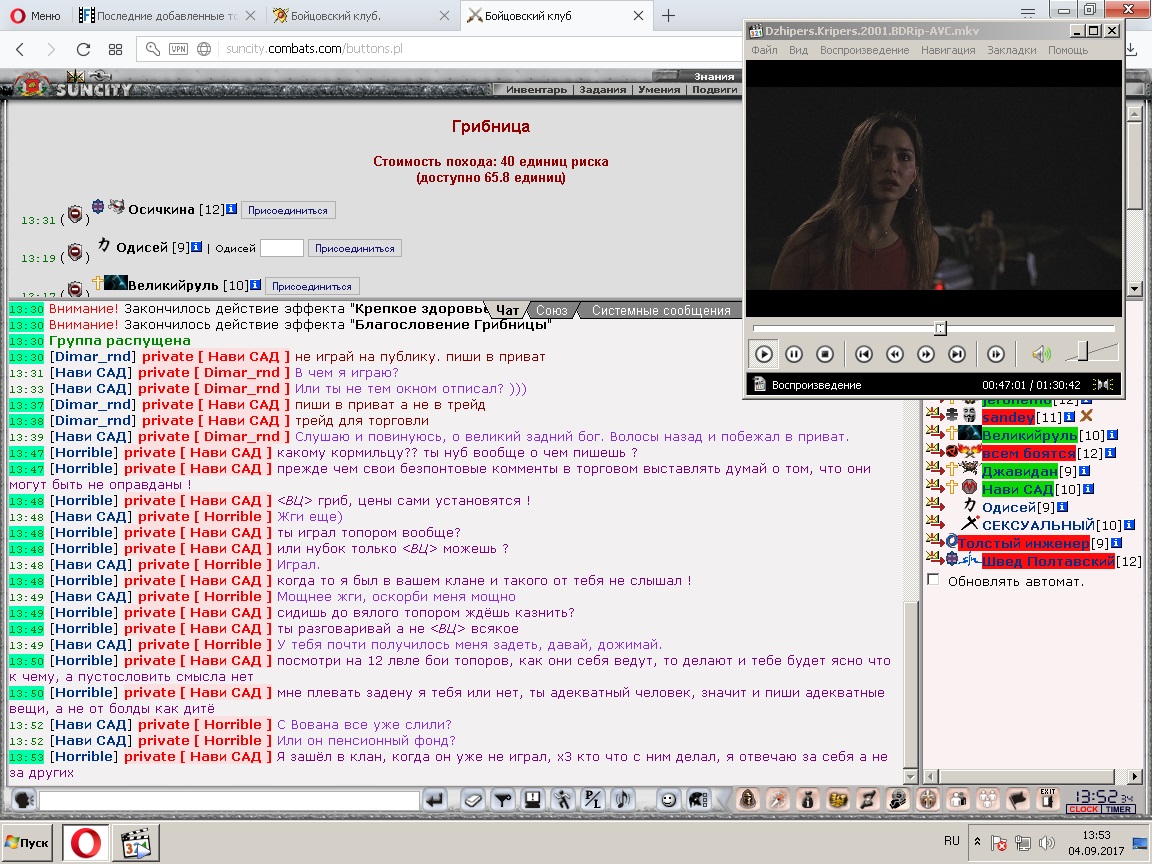
Task: Click the Пуск start button
Action: [28, 843]
